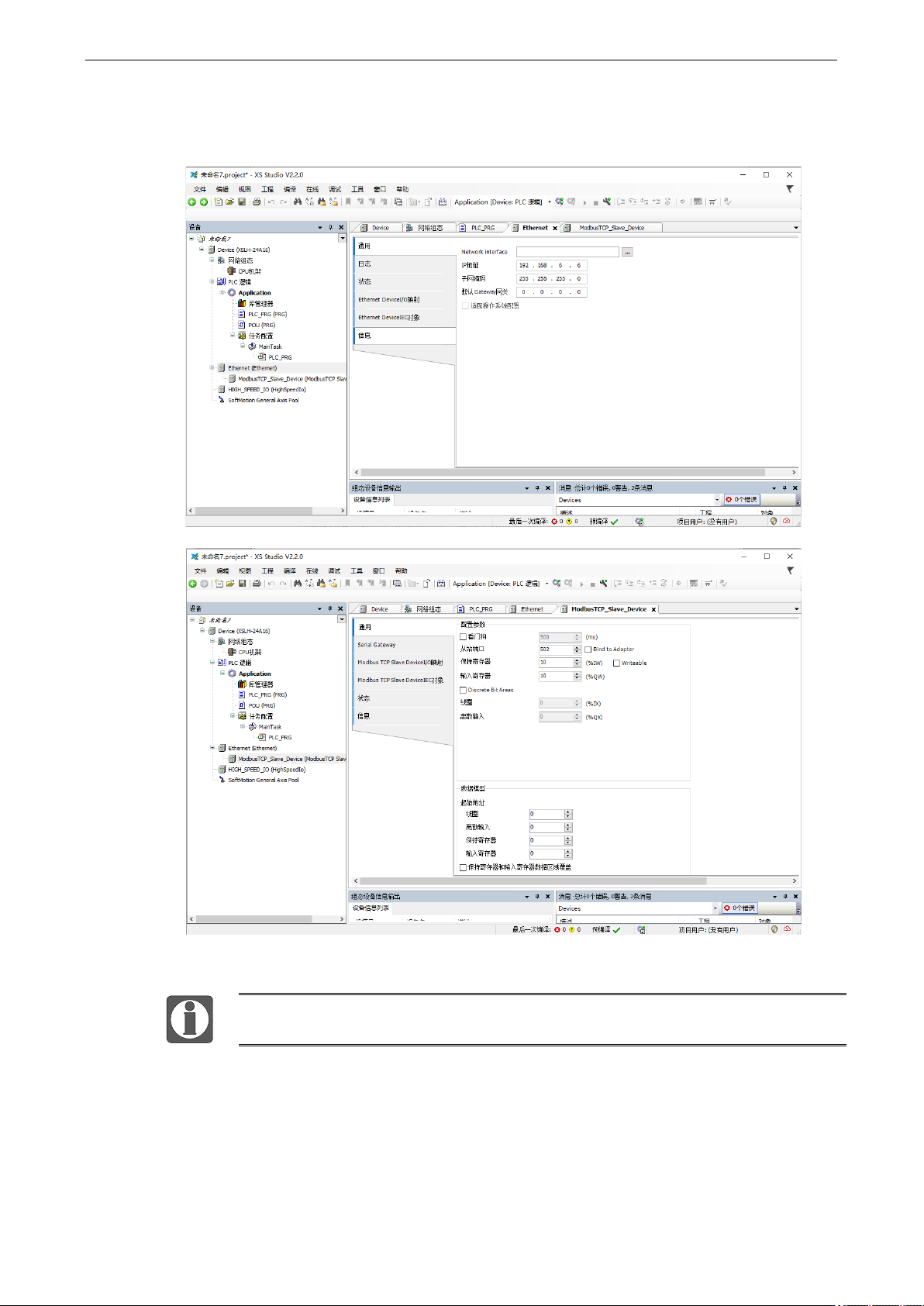Viewport: 924px width, 1306px height.
Task: Click the large information icon below the screenshots
Action: 189,1019
